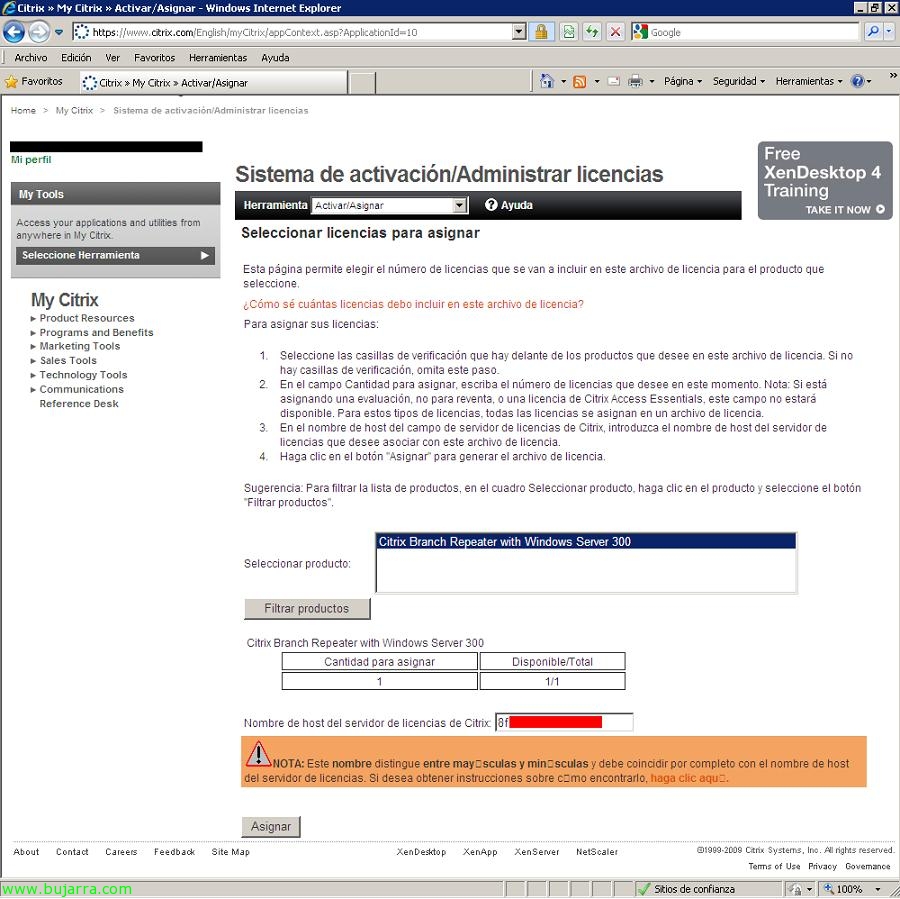900x899 pixels.
Task: Toggle the Compatibility View icon
Action: 569,32
